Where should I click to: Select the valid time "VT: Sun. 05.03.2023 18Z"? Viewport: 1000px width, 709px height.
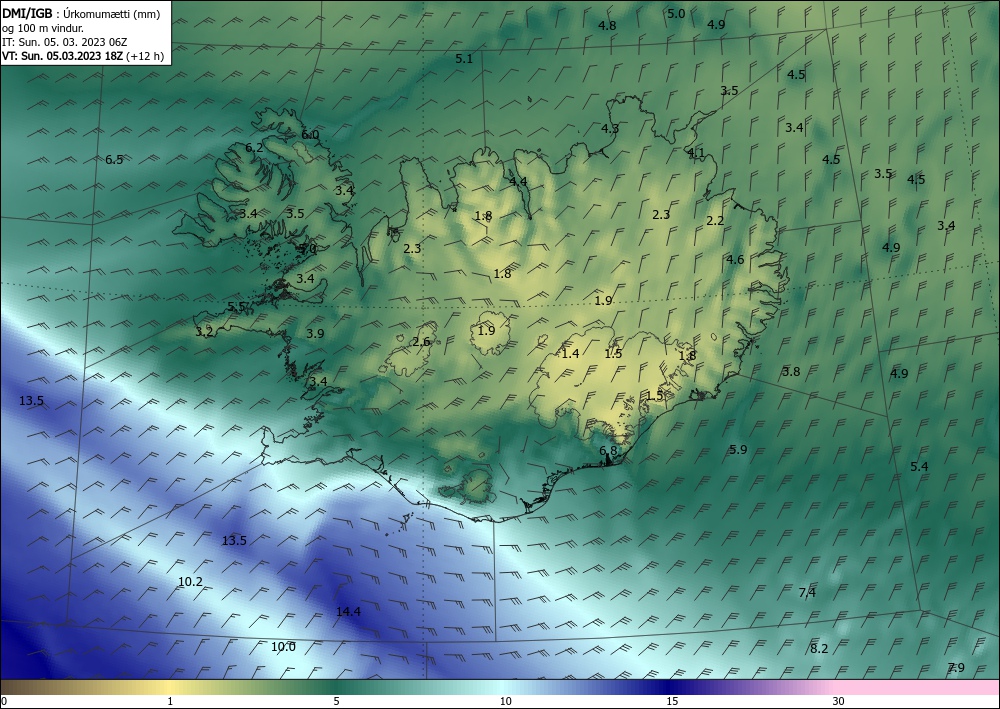62,56
